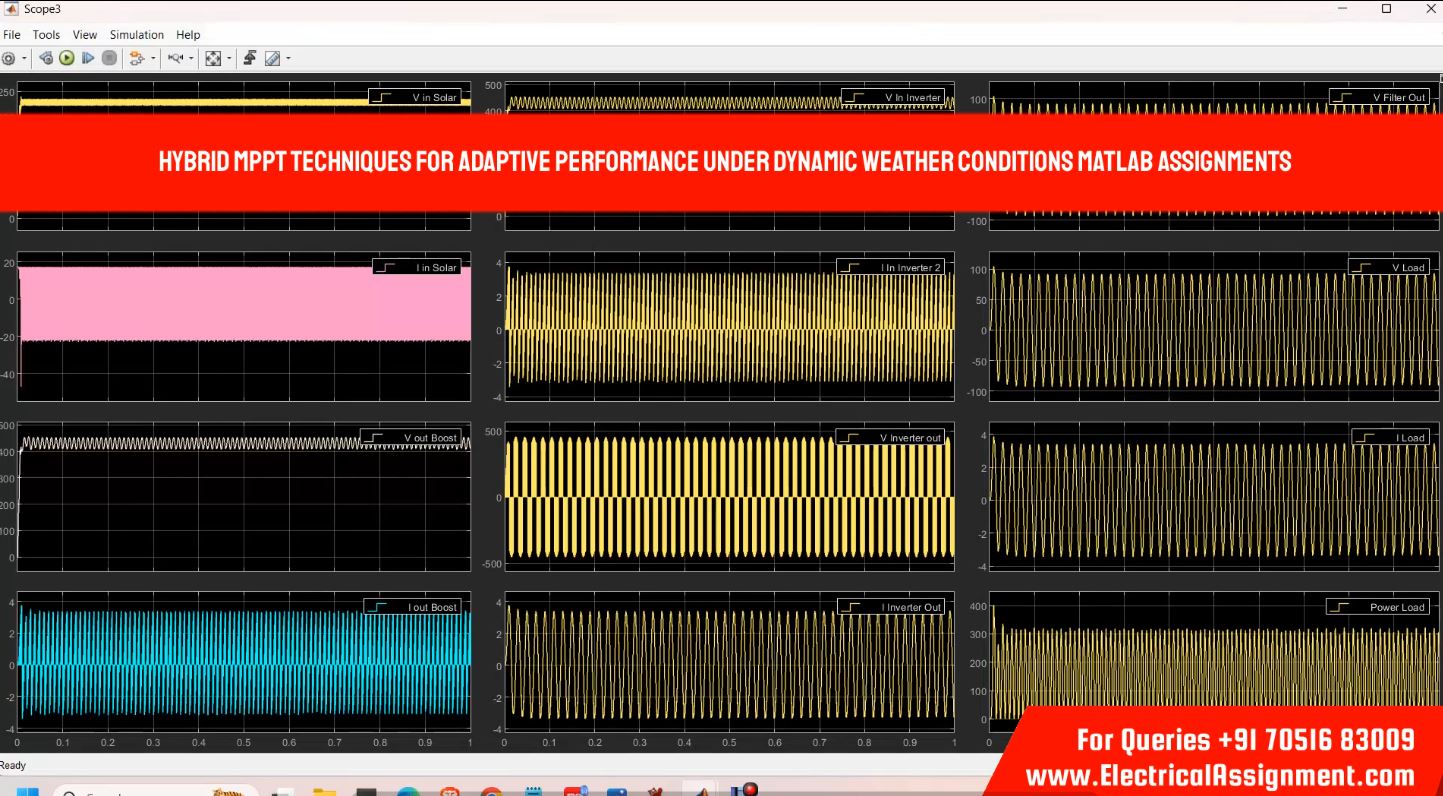Expand the Scale Axes dropdown arrow
This screenshot has height=796, width=1443.
229,58
